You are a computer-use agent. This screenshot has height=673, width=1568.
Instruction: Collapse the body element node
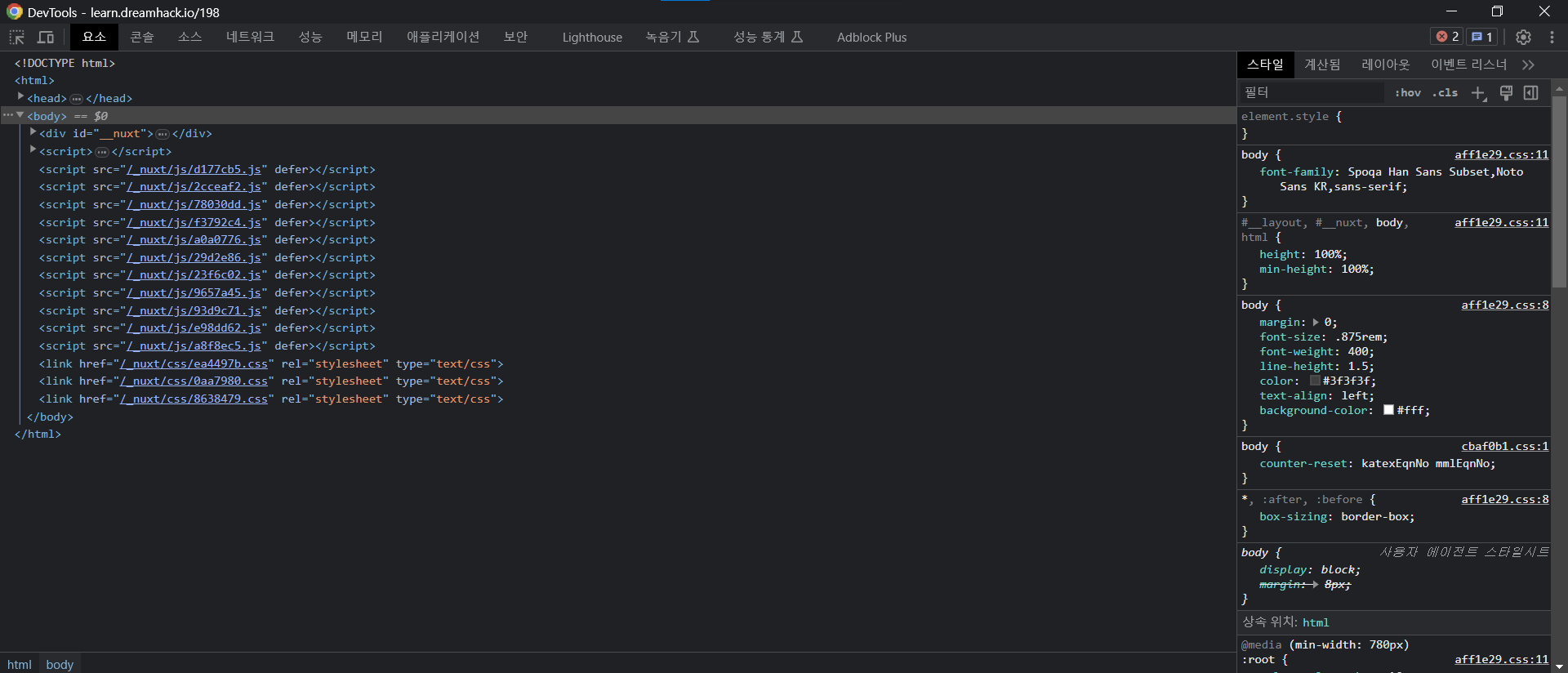click(20, 115)
